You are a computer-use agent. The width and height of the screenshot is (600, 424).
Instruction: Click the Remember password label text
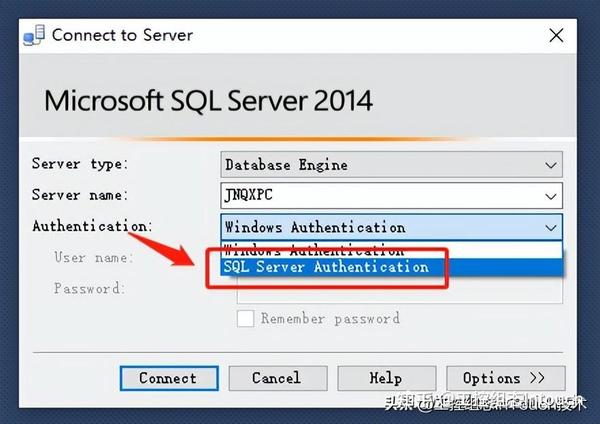click(x=330, y=319)
